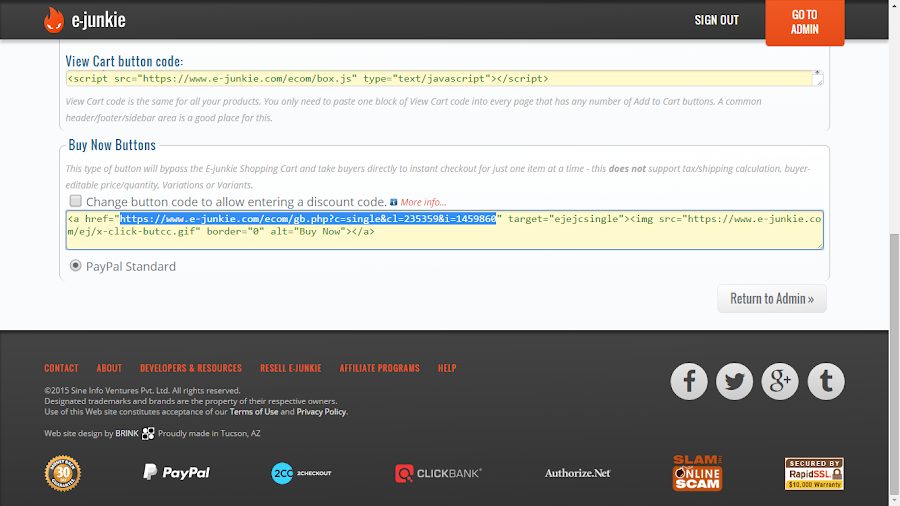Screen dimensions: 900x506
Task: Click the ClickBank logo
Action: click(x=439, y=473)
